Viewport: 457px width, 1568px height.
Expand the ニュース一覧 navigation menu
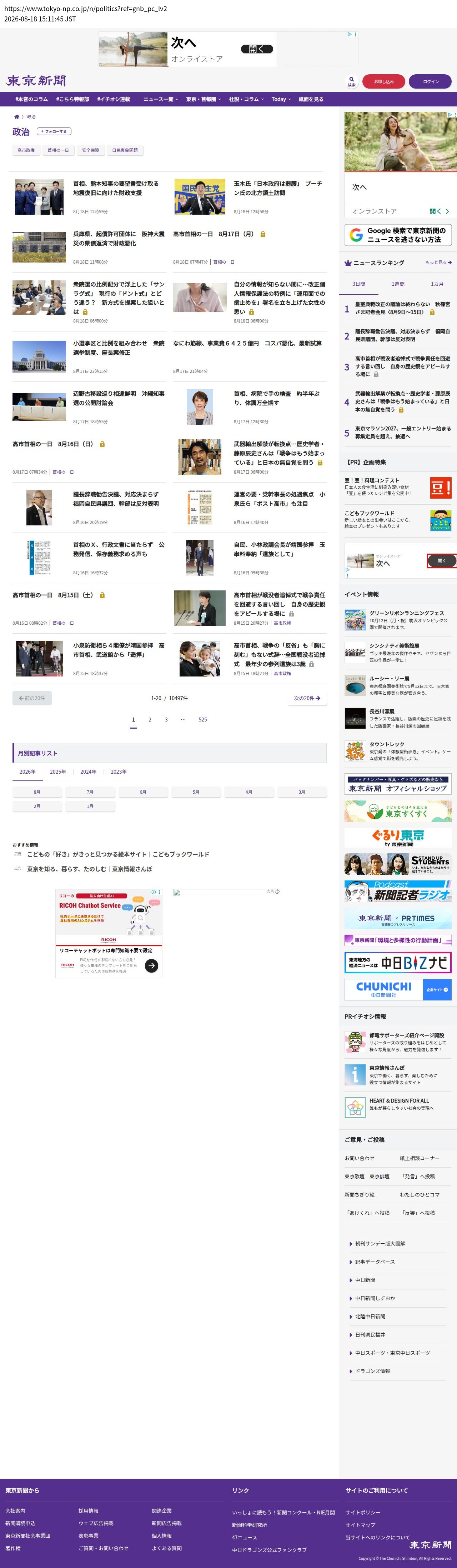pyautogui.click(x=161, y=99)
